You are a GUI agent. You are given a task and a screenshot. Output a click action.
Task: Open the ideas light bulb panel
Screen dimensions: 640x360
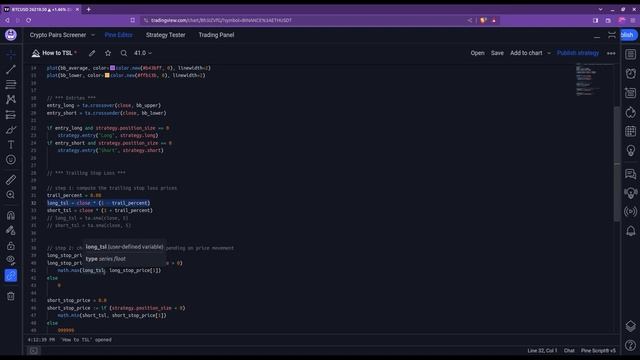coord(631,151)
